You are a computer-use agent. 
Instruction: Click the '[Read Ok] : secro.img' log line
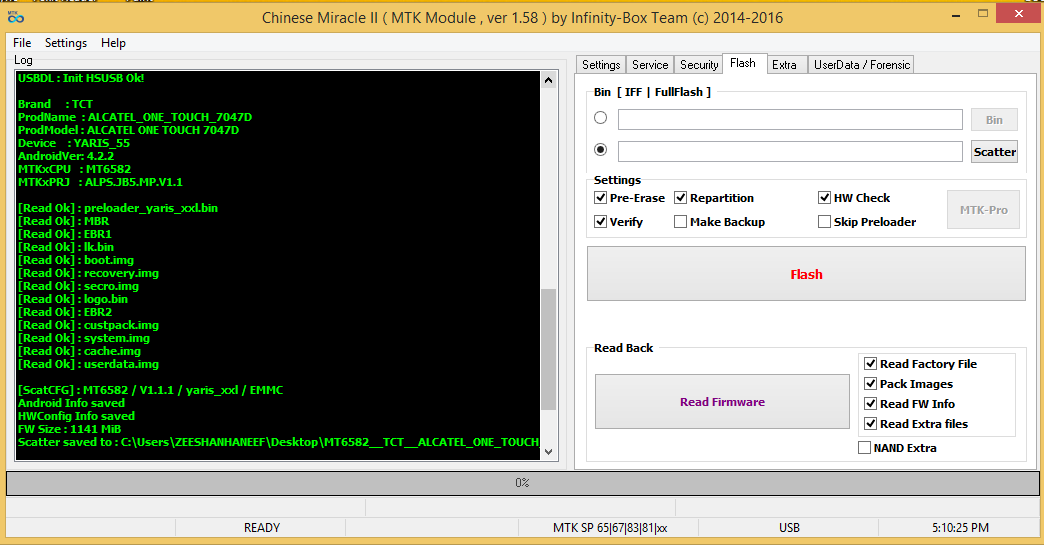pos(79,286)
